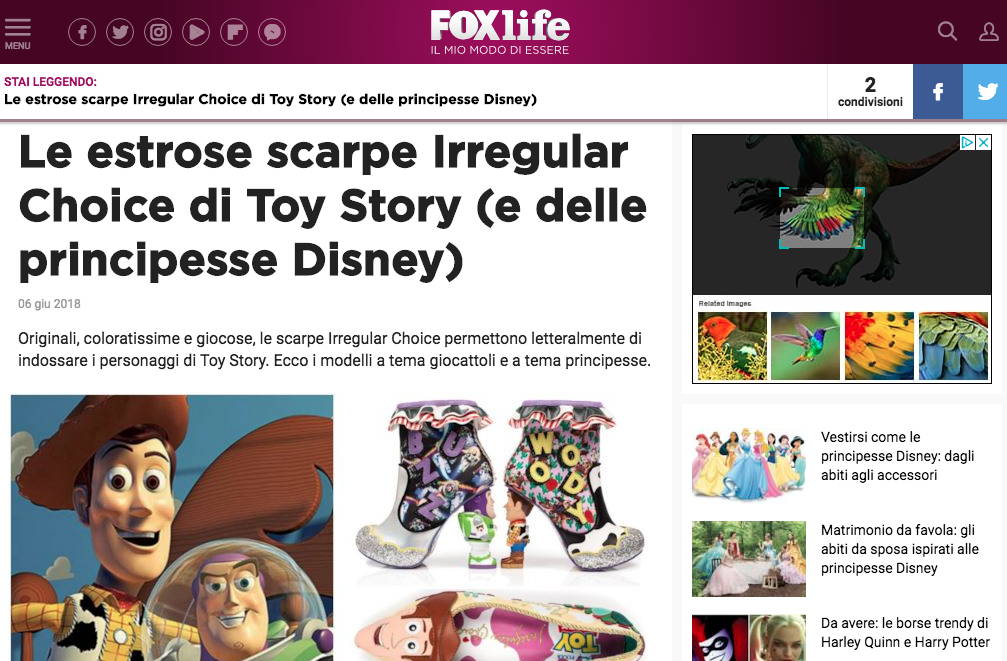The image size is (1007, 661).
Task: Open the search magnifier icon
Action: [947, 31]
